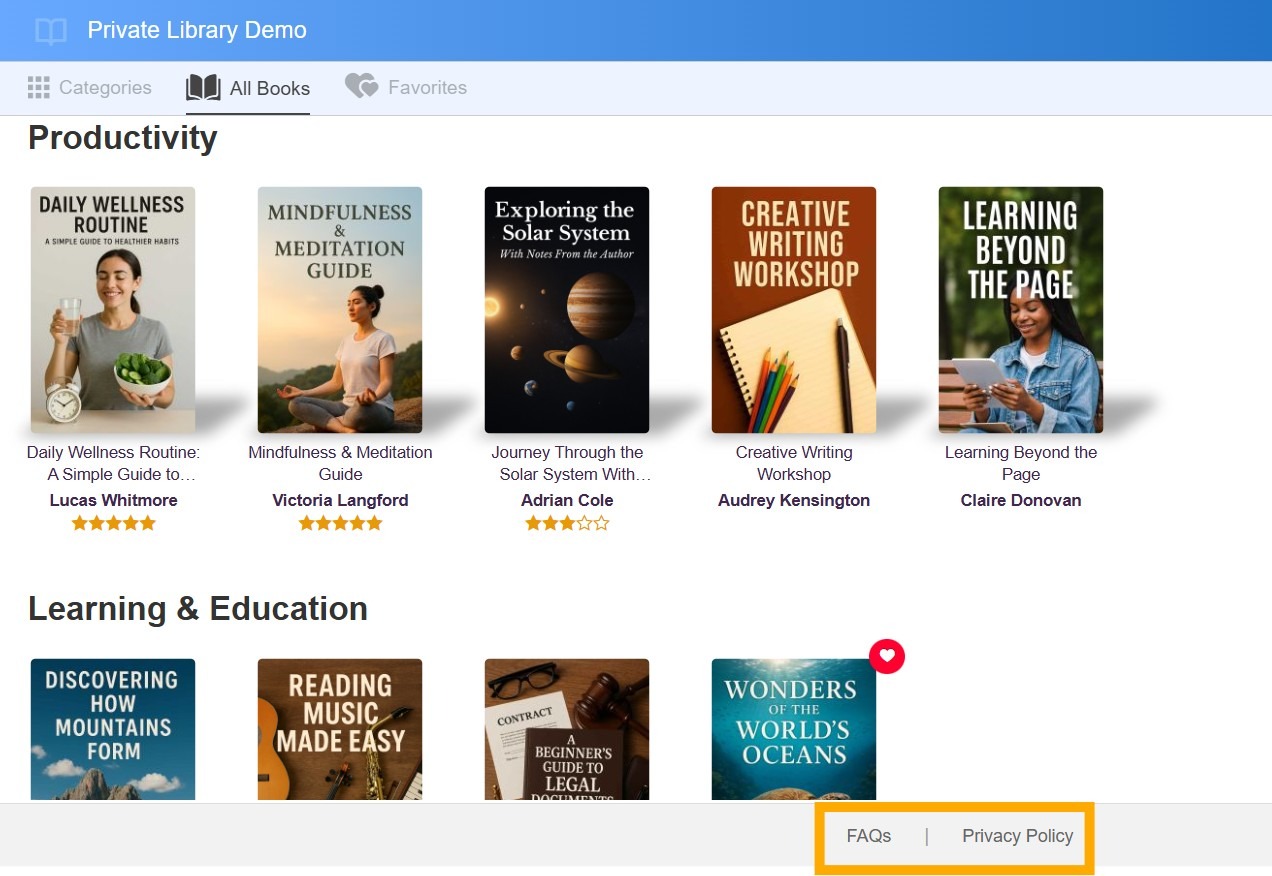Open Discovering How Mountains Form cover
Screen dimensions: 1272x876
(113, 730)
